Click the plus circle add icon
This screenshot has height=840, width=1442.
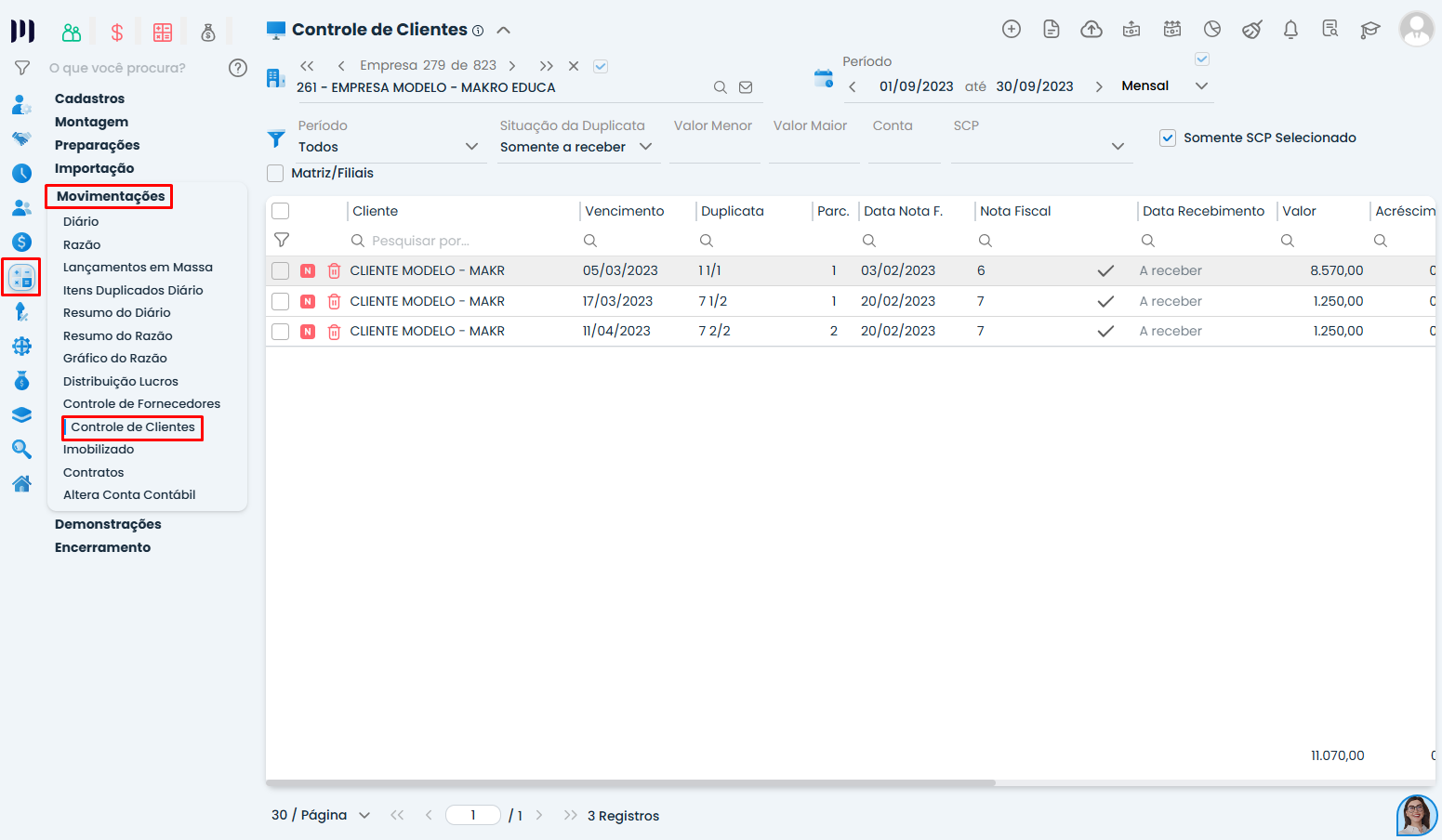click(1012, 30)
